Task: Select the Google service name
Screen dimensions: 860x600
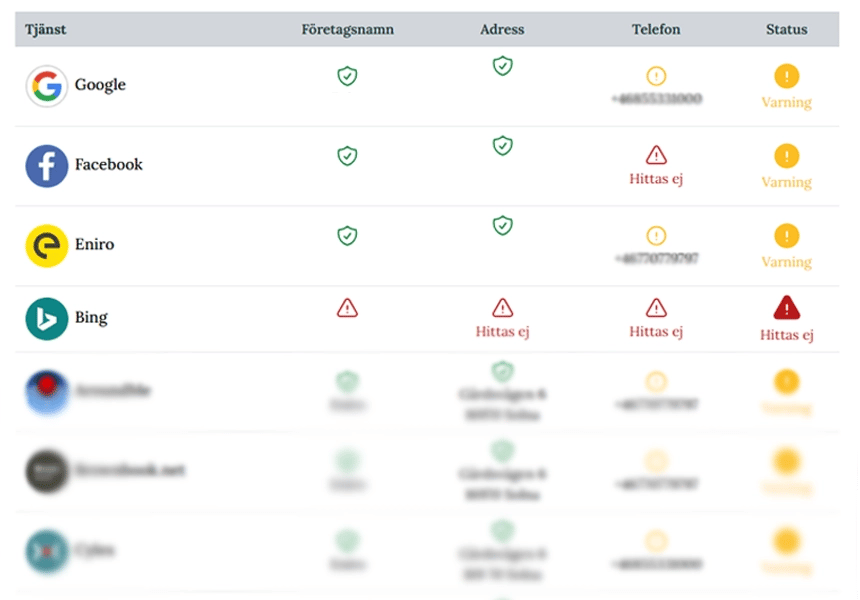Action: click(100, 84)
